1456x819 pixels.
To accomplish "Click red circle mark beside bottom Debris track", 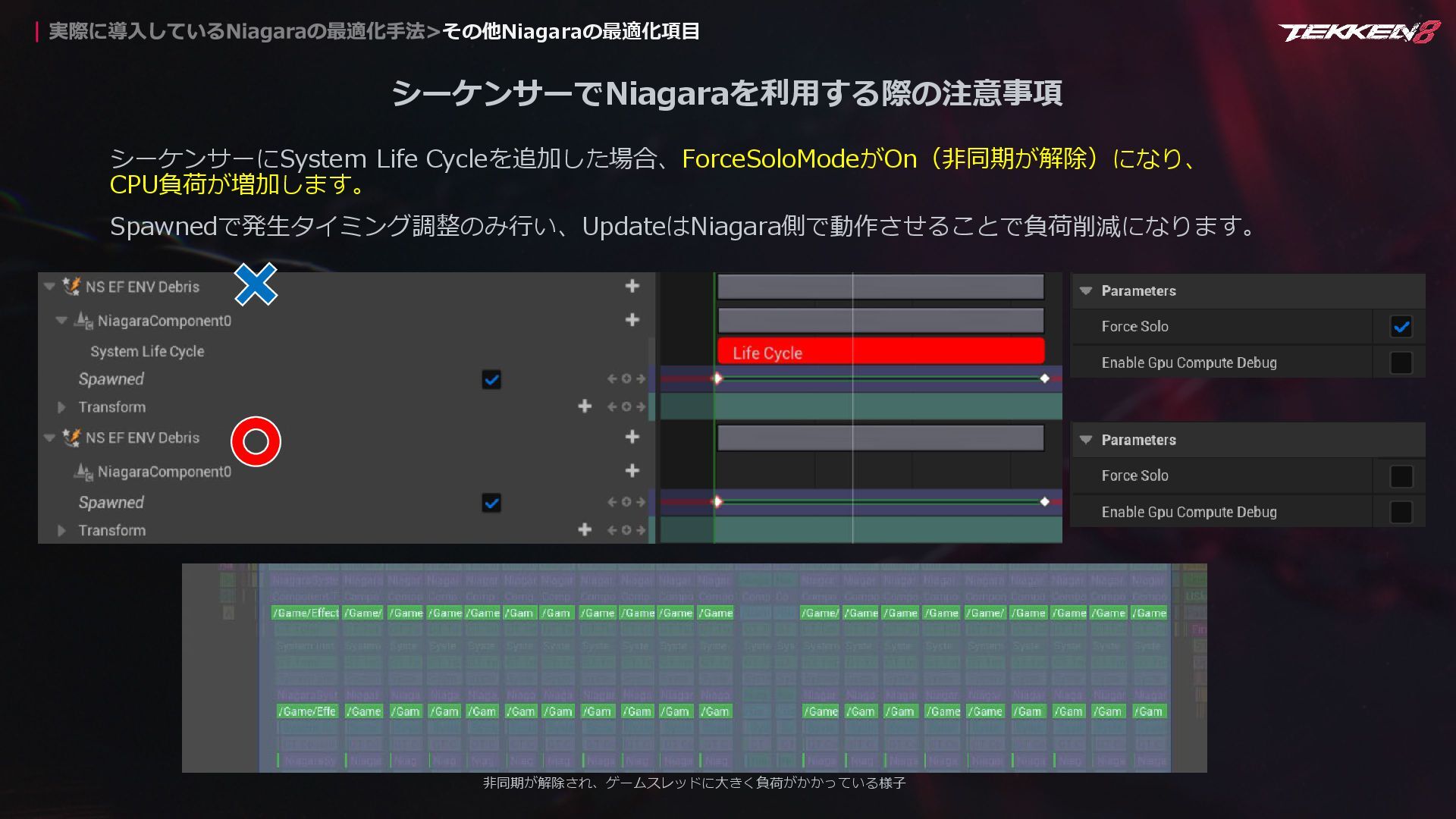I will (x=256, y=441).
